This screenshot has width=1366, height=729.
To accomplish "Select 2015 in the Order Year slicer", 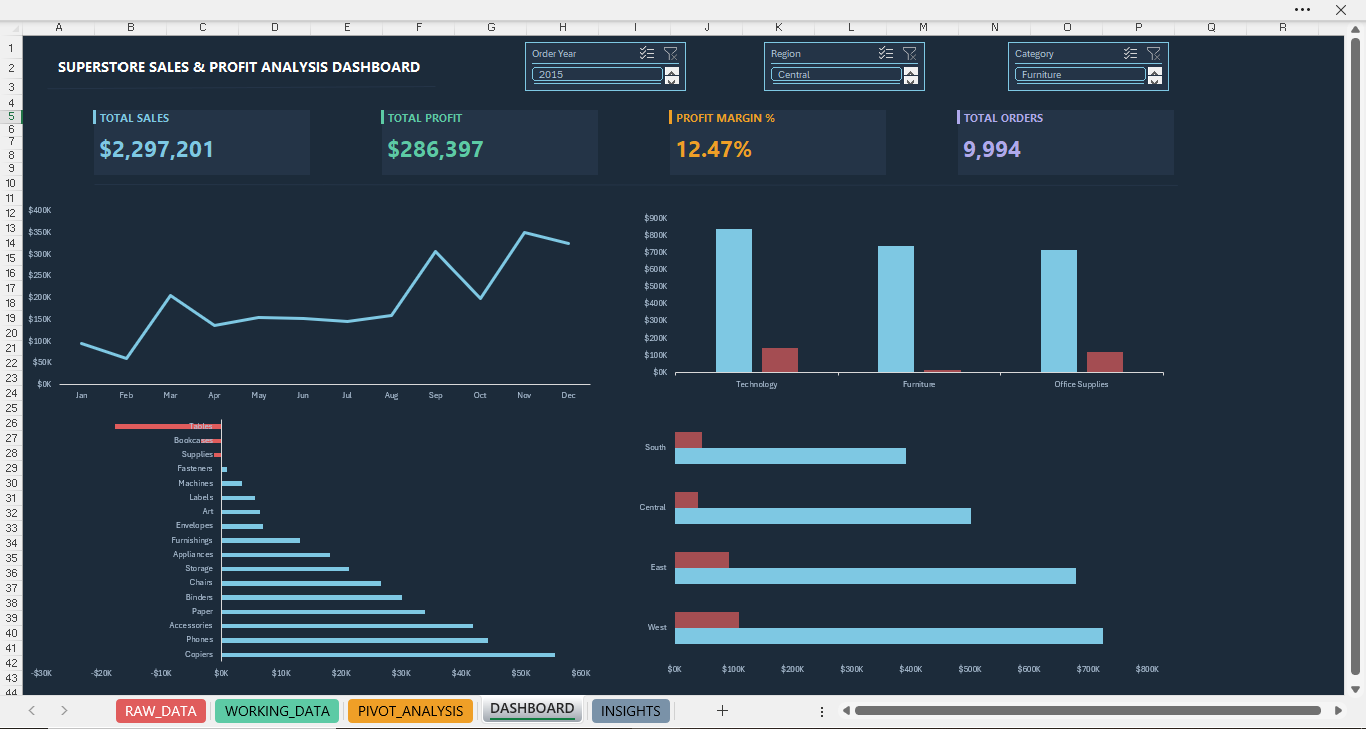I will 597,74.
